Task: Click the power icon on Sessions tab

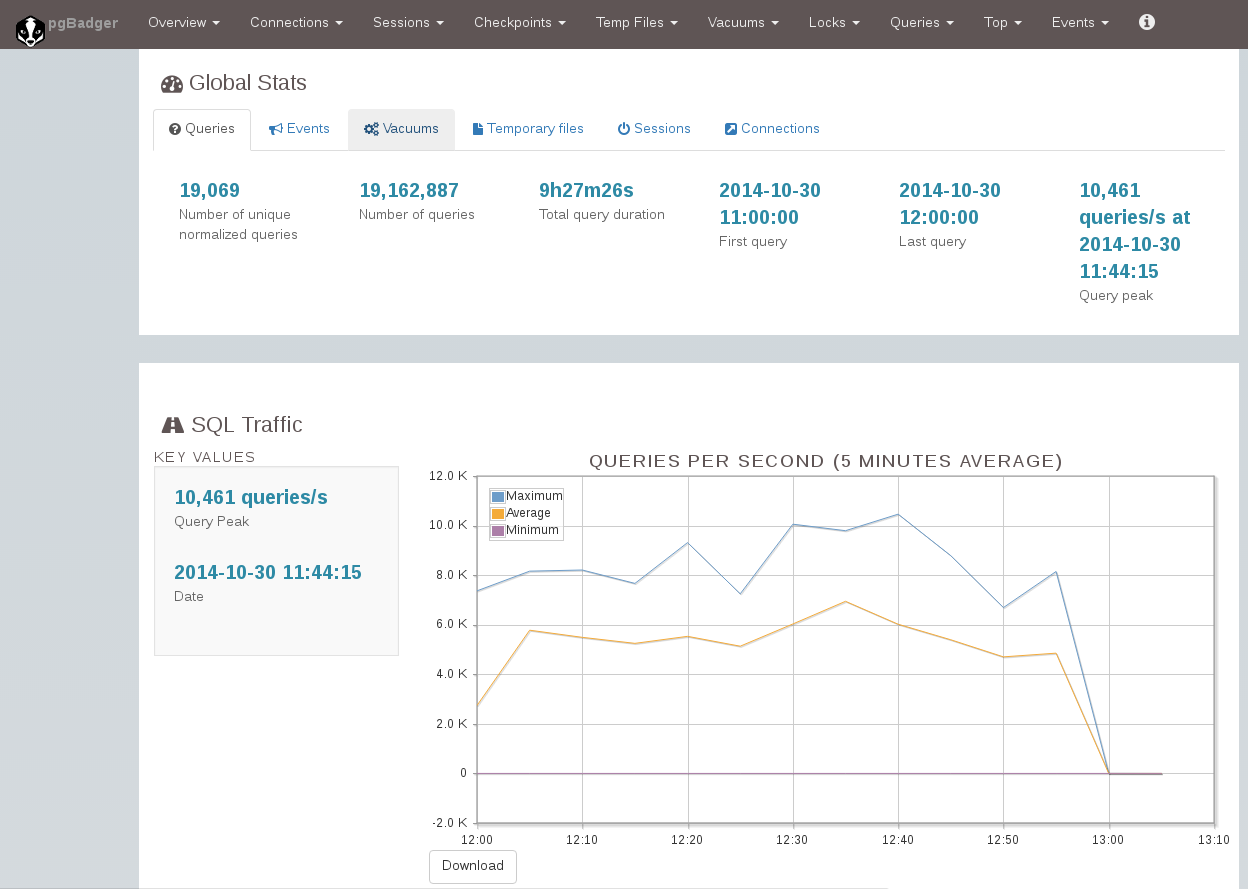Action: point(623,129)
